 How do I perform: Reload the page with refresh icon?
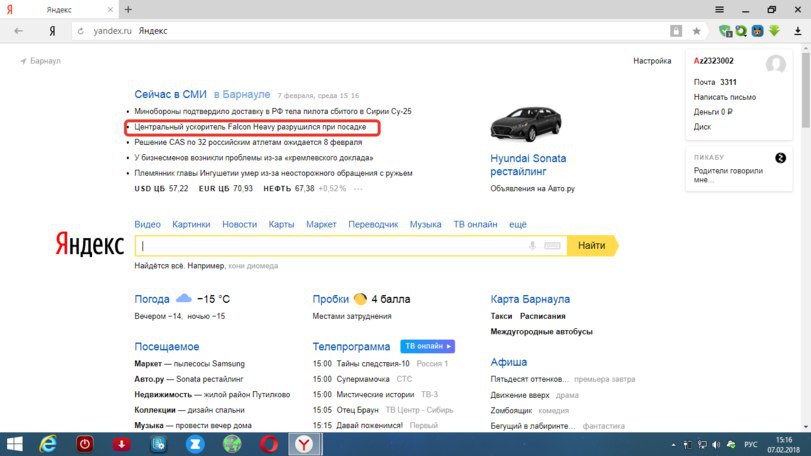coord(81,31)
